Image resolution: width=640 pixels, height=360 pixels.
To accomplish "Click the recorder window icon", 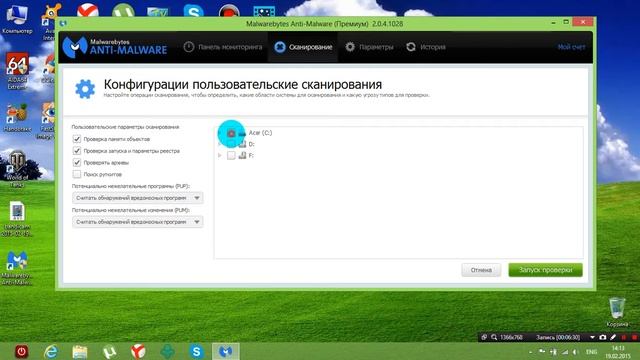I will [484, 337].
